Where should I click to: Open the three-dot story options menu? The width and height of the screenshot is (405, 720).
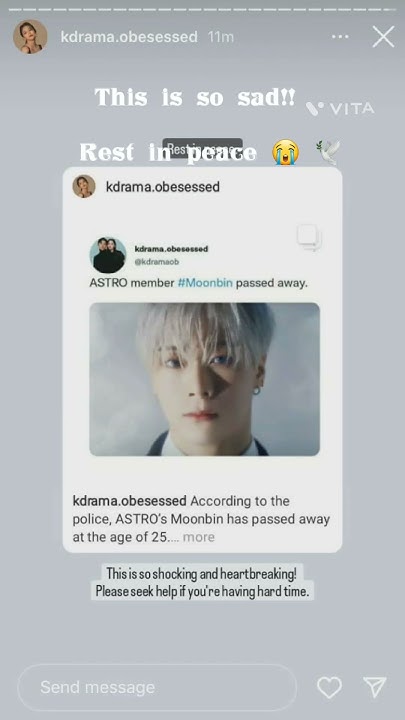tap(340, 37)
